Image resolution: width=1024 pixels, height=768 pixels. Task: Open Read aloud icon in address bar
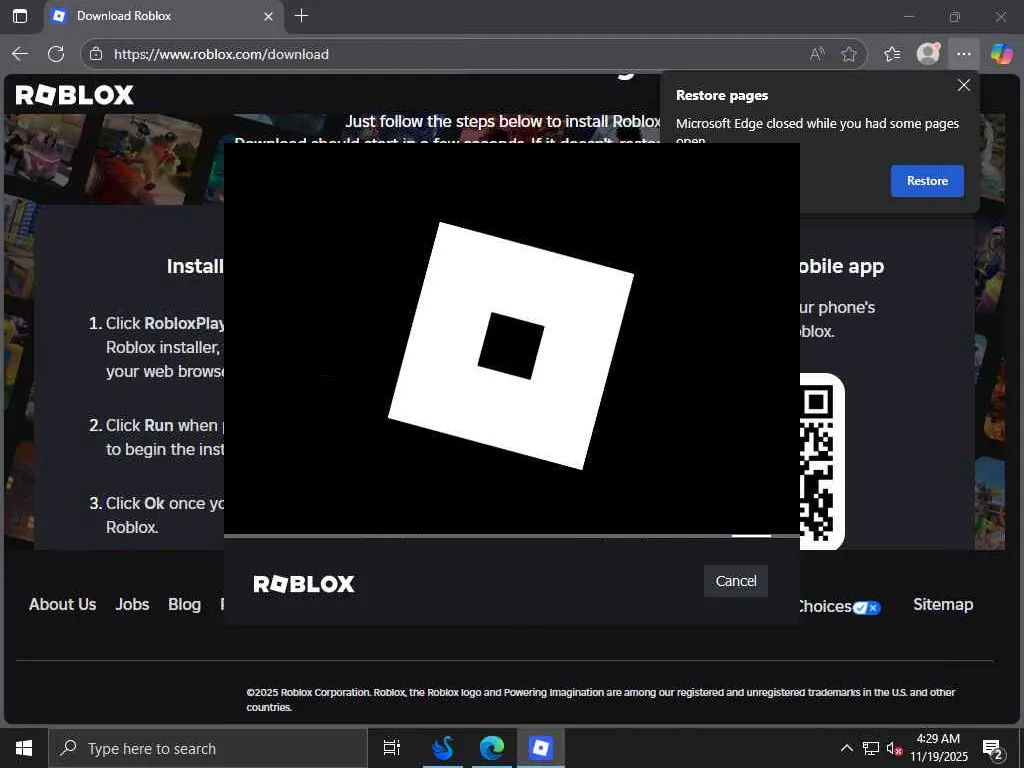tap(817, 54)
